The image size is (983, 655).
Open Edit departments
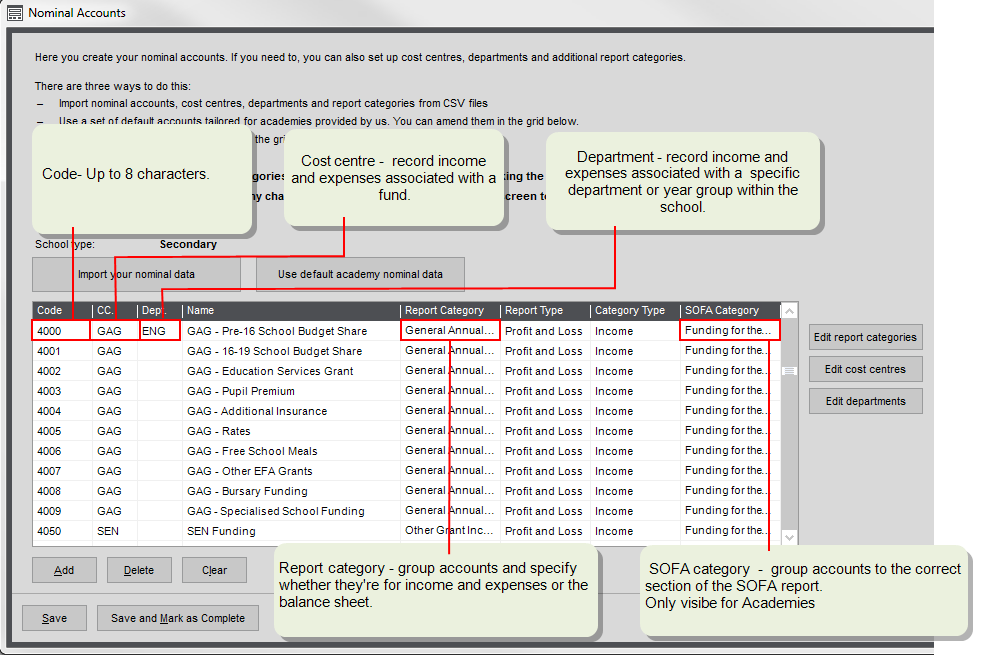865,401
